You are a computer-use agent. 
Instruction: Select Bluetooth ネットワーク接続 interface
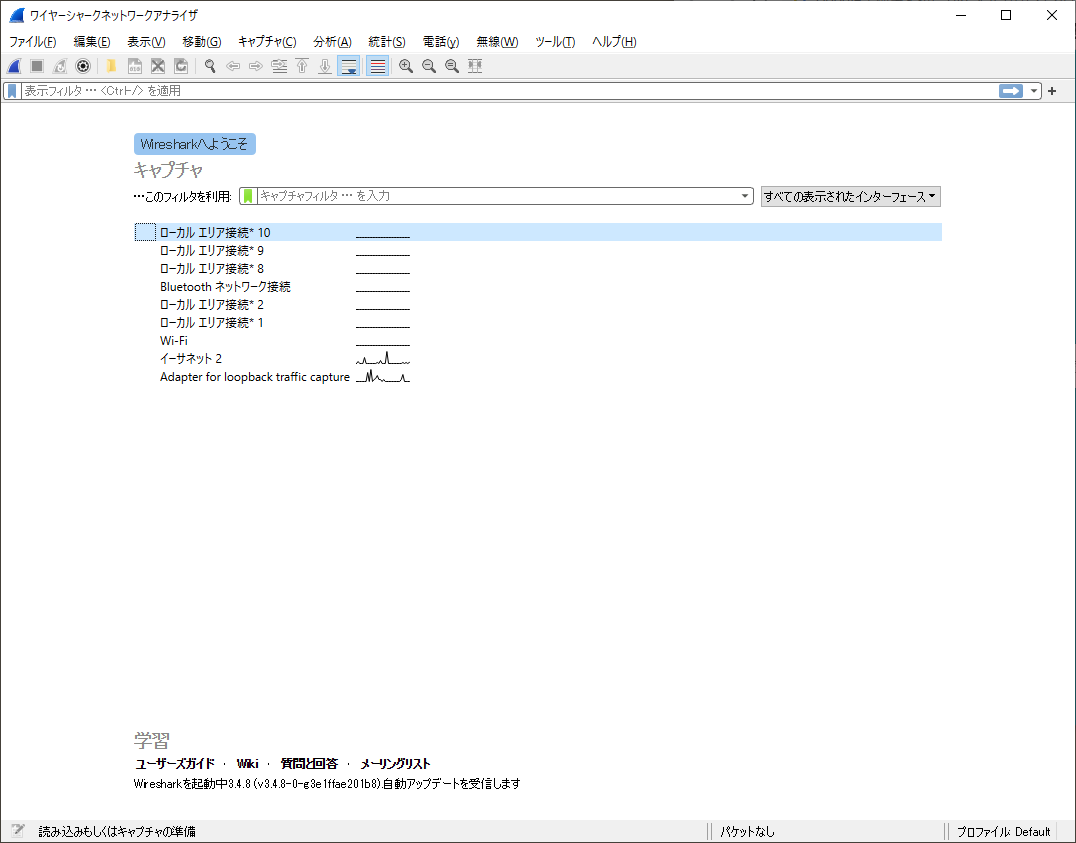click(x=538, y=286)
